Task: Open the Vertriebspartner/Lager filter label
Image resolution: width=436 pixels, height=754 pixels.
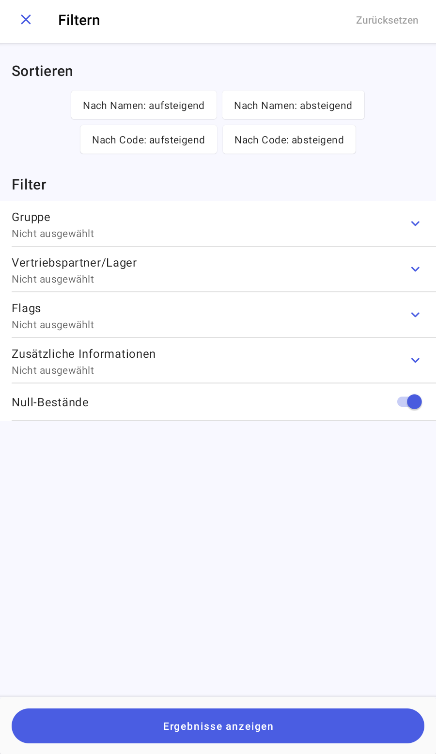Action: [x=75, y=263]
